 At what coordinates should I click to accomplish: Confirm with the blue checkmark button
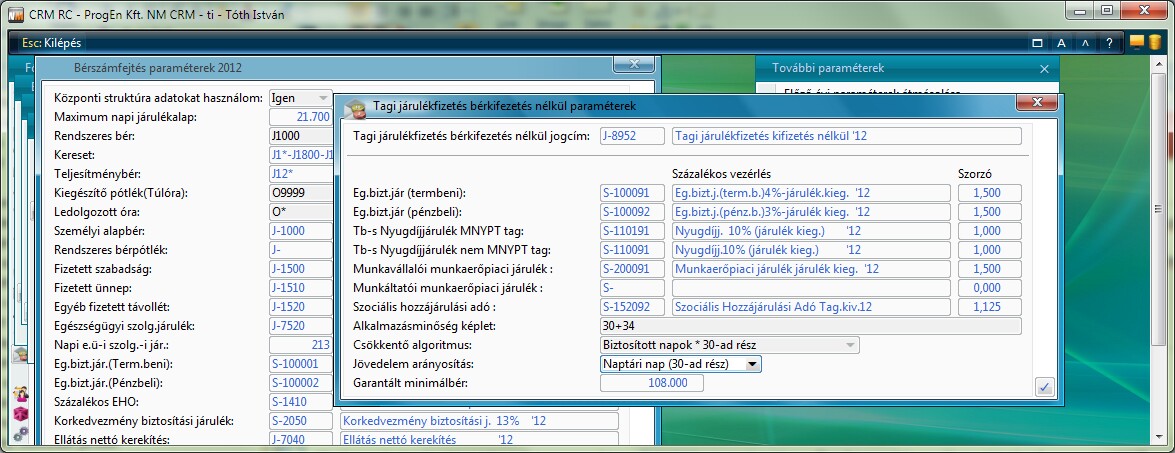(1044, 387)
